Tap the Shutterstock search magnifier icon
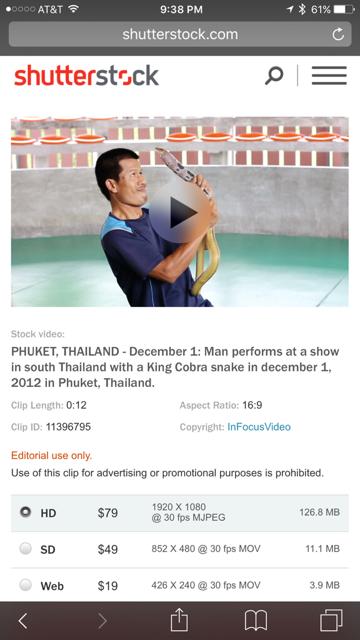Viewport: 360px width, 640px height. 274,76
